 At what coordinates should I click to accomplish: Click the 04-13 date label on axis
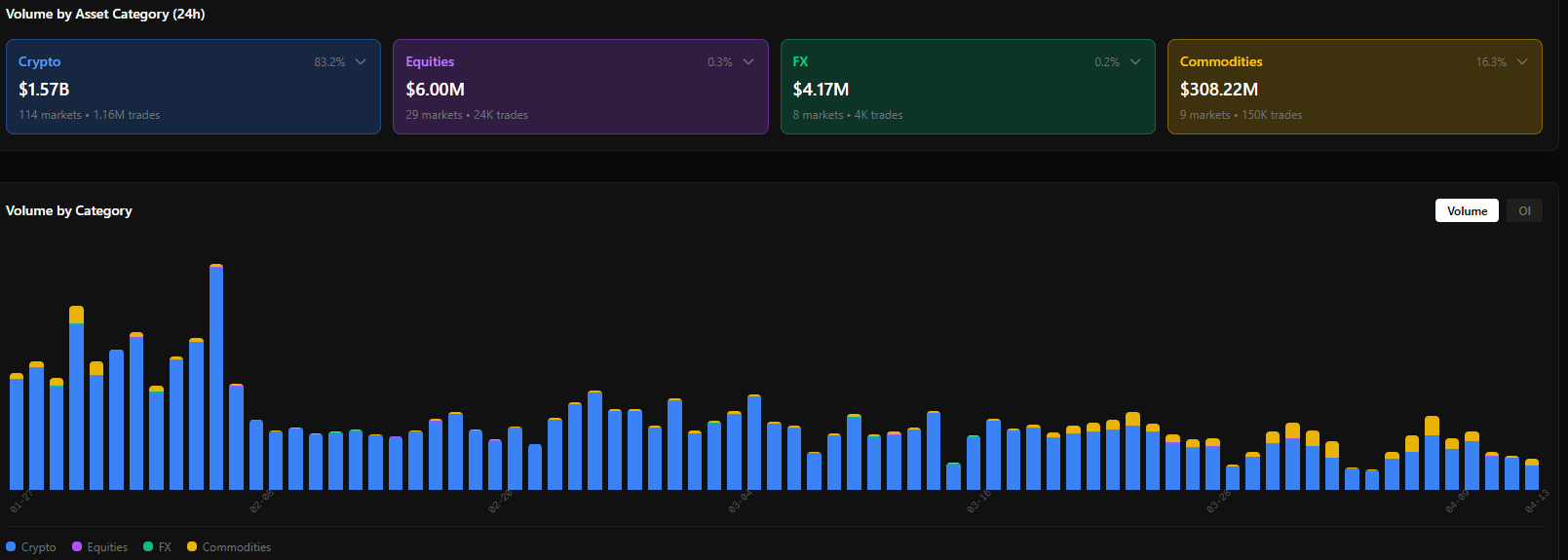click(1536, 502)
